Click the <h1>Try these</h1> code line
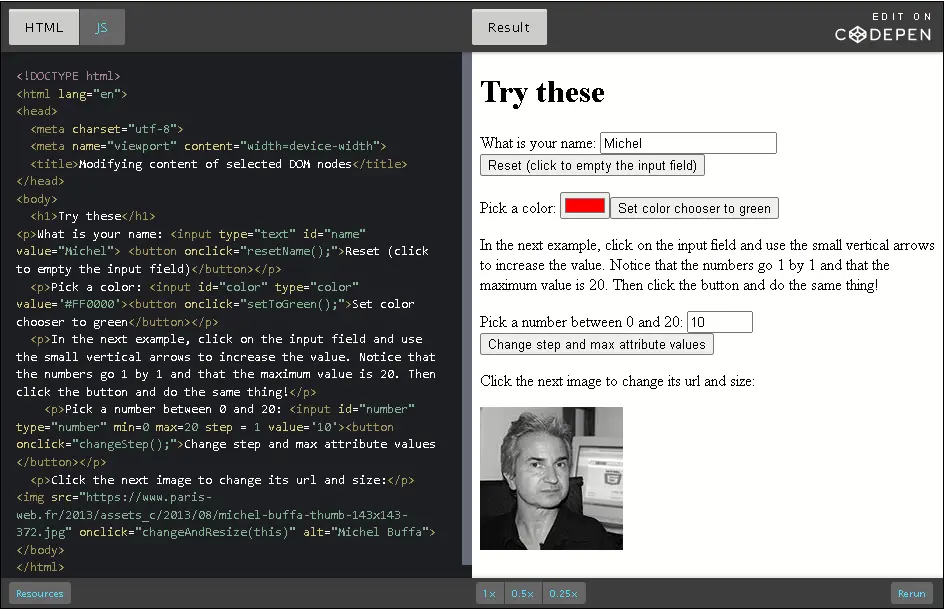The height and width of the screenshot is (609, 945). point(93,216)
